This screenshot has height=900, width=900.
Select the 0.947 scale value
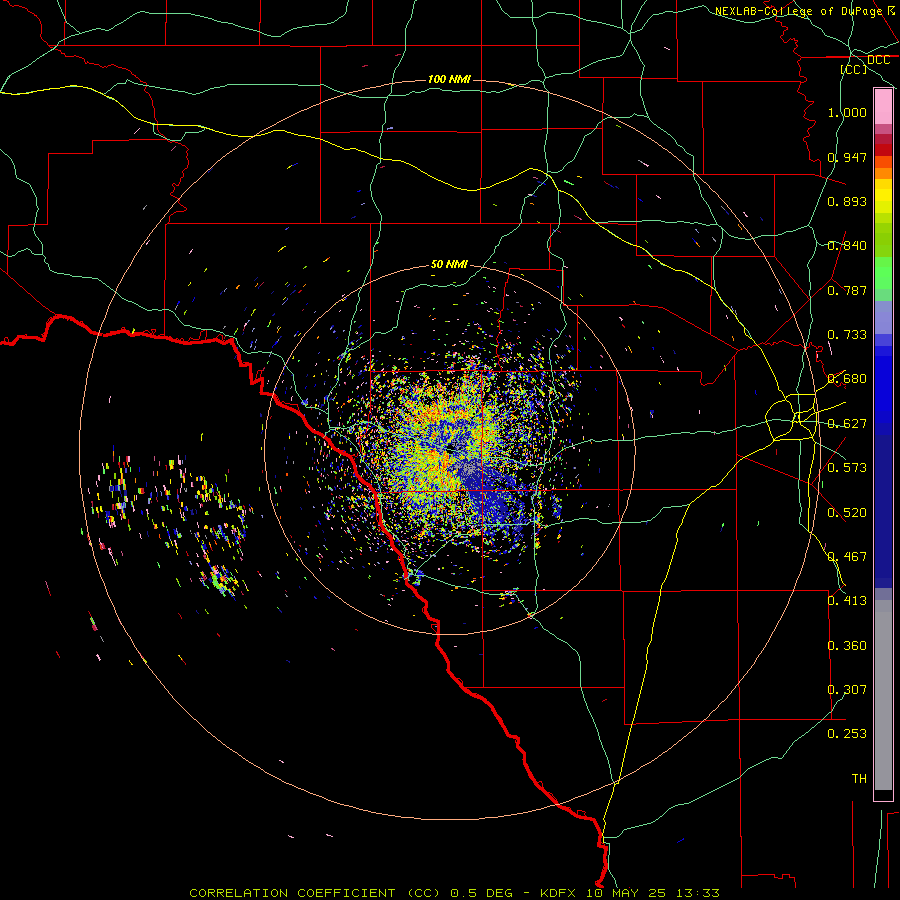coord(847,157)
